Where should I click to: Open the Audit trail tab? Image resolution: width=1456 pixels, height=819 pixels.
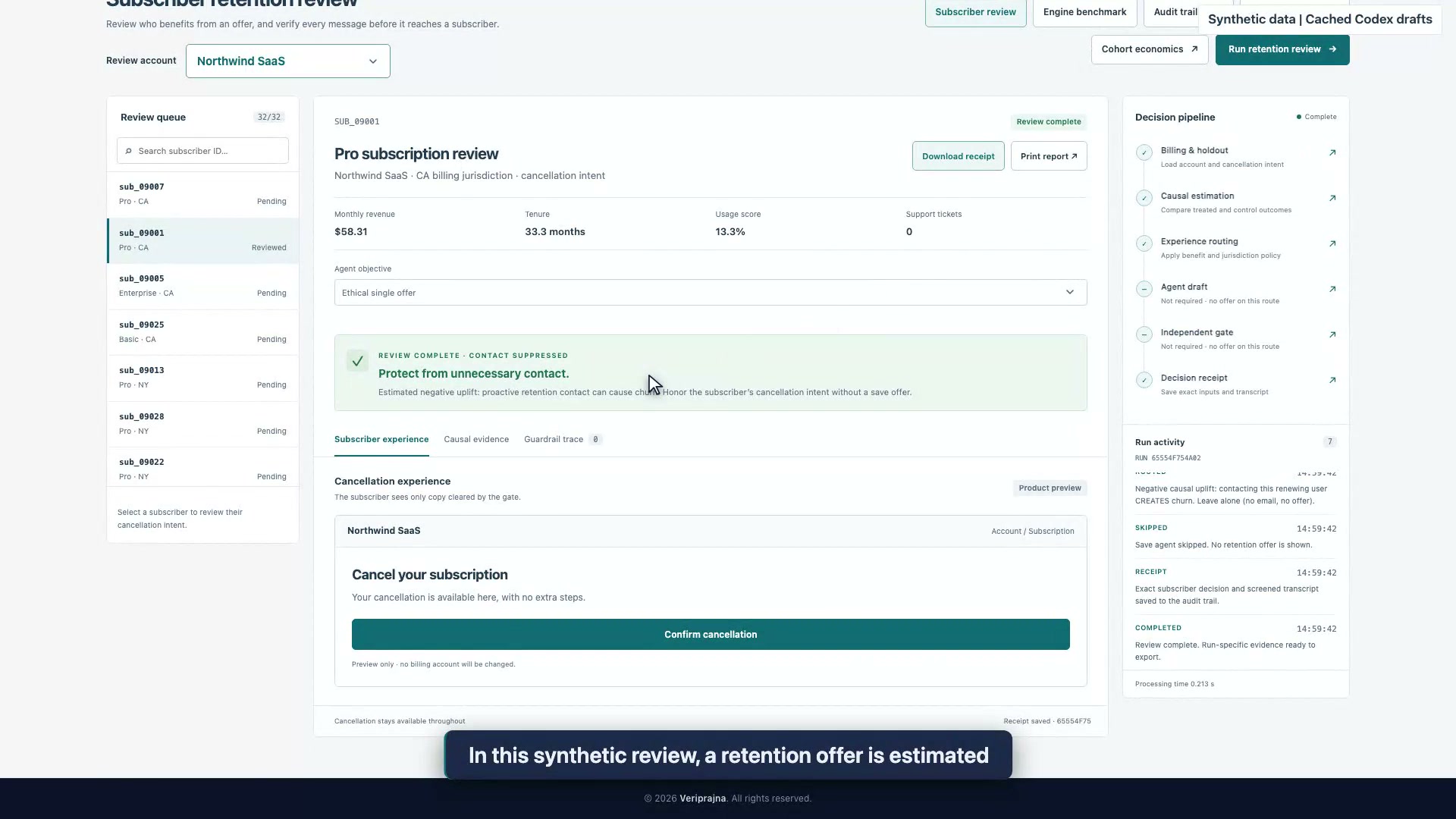(1175, 12)
